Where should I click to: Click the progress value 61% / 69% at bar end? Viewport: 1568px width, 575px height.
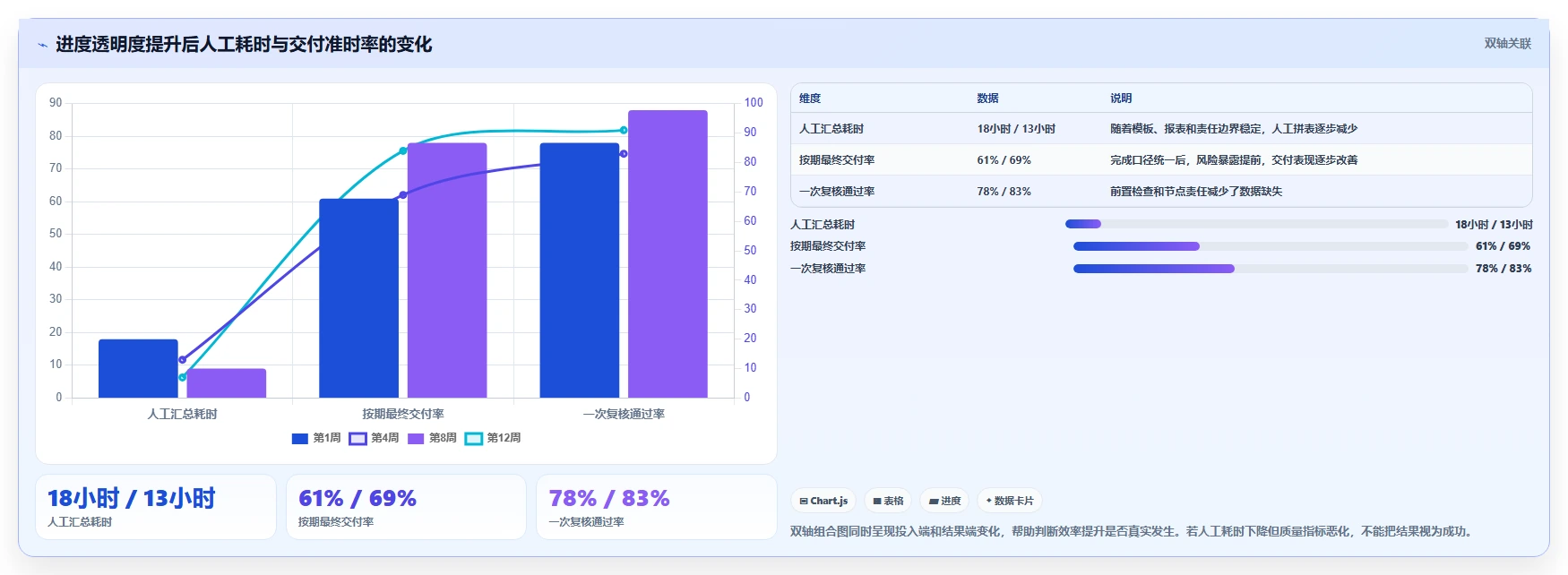coord(1503,246)
